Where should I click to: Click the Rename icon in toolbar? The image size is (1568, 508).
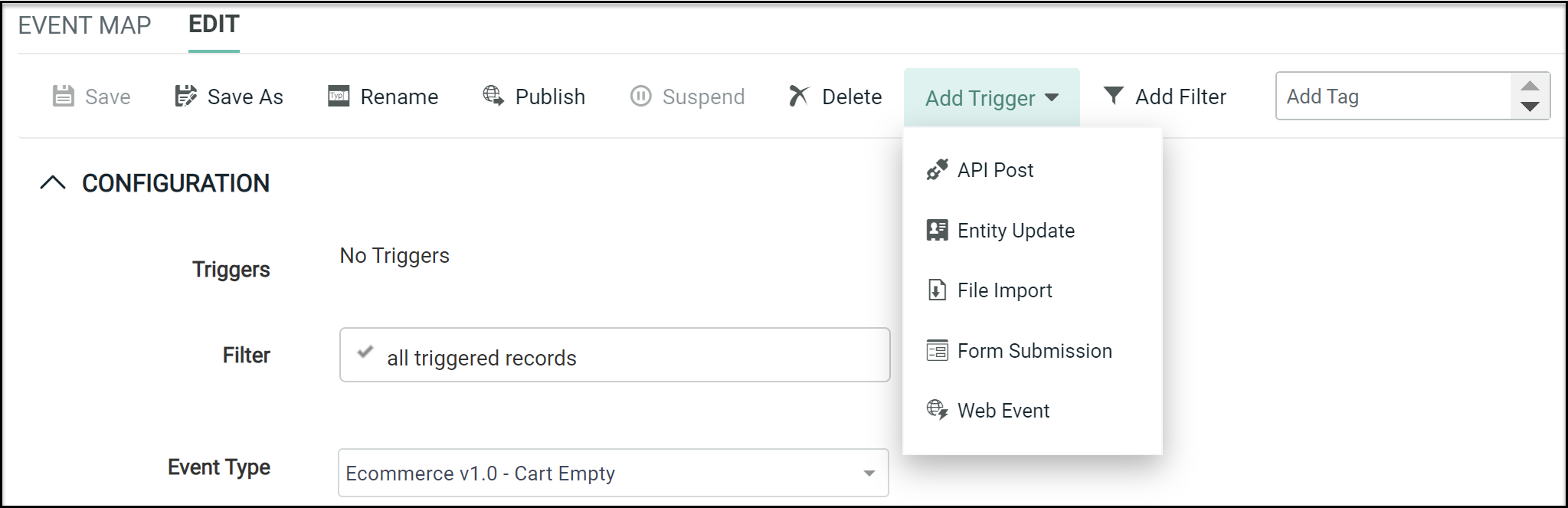pyautogui.click(x=339, y=96)
